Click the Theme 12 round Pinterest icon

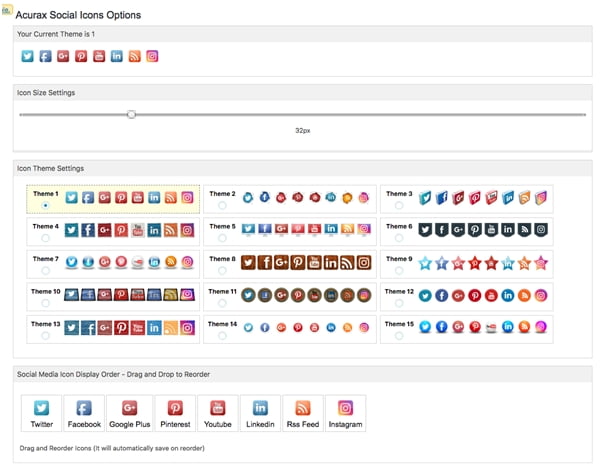(475, 295)
